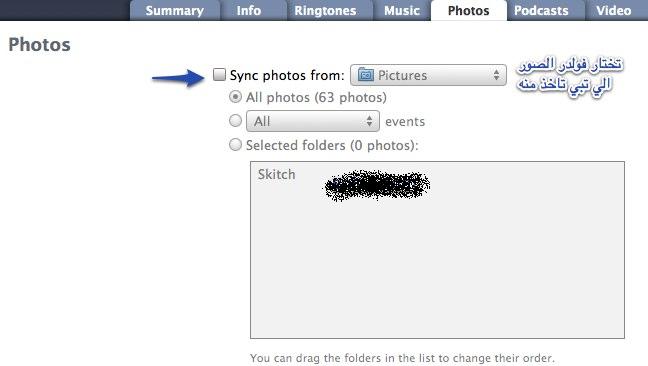Click the All events dropdown arrows
This screenshot has width=648, height=366.
369,121
